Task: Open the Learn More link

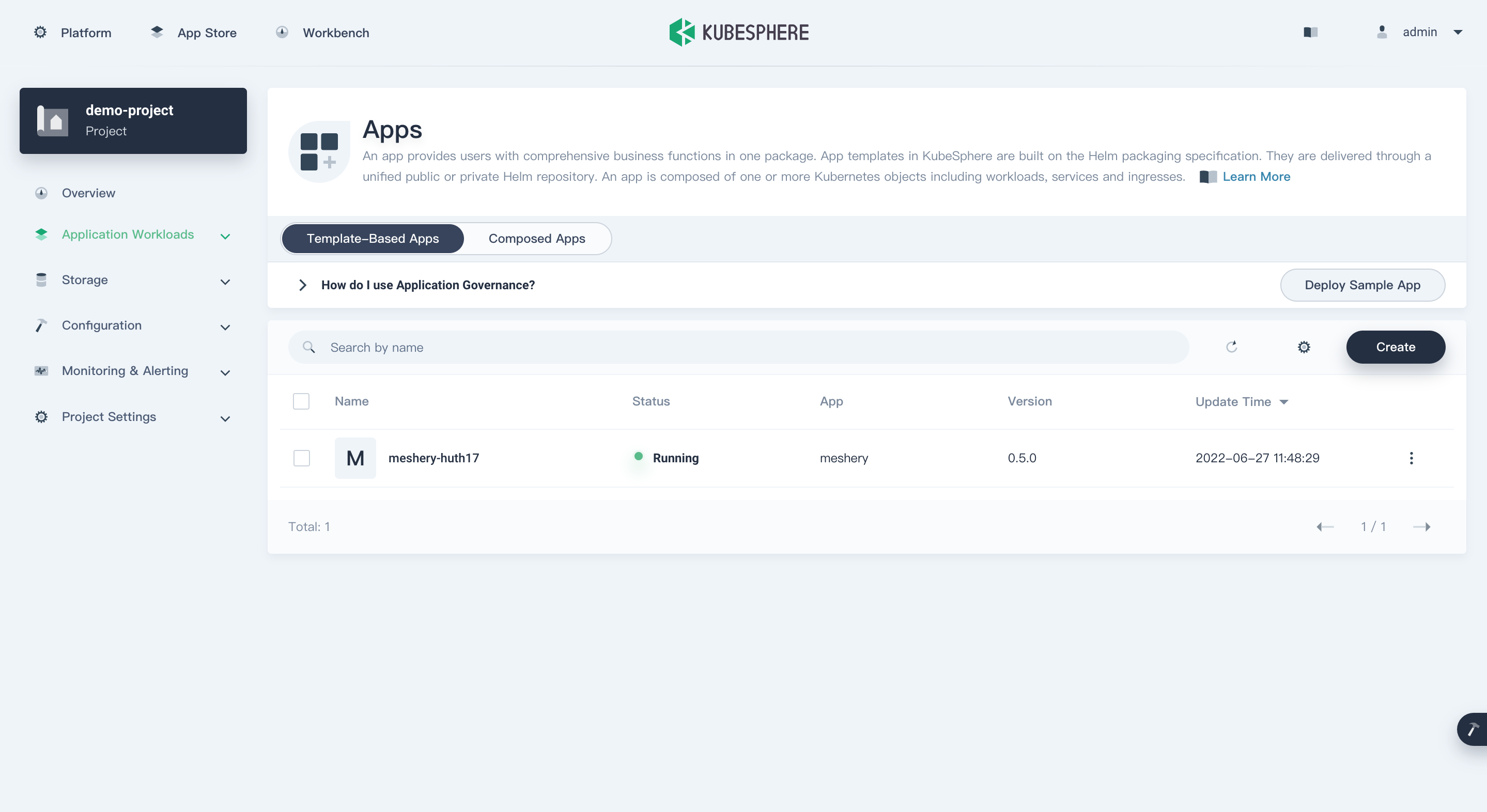Action: [x=1256, y=177]
